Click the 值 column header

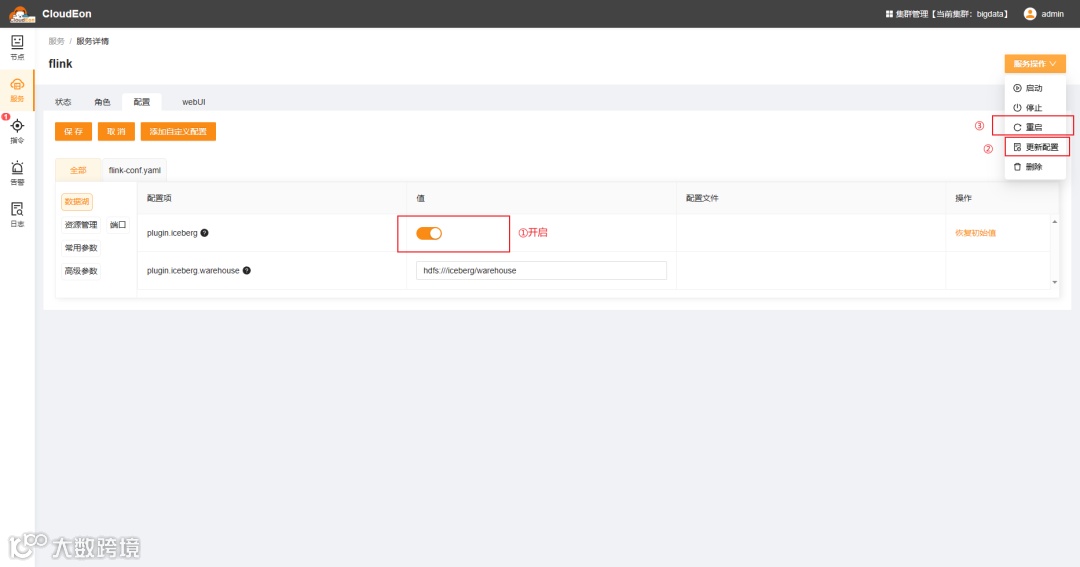click(x=420, y=198)
